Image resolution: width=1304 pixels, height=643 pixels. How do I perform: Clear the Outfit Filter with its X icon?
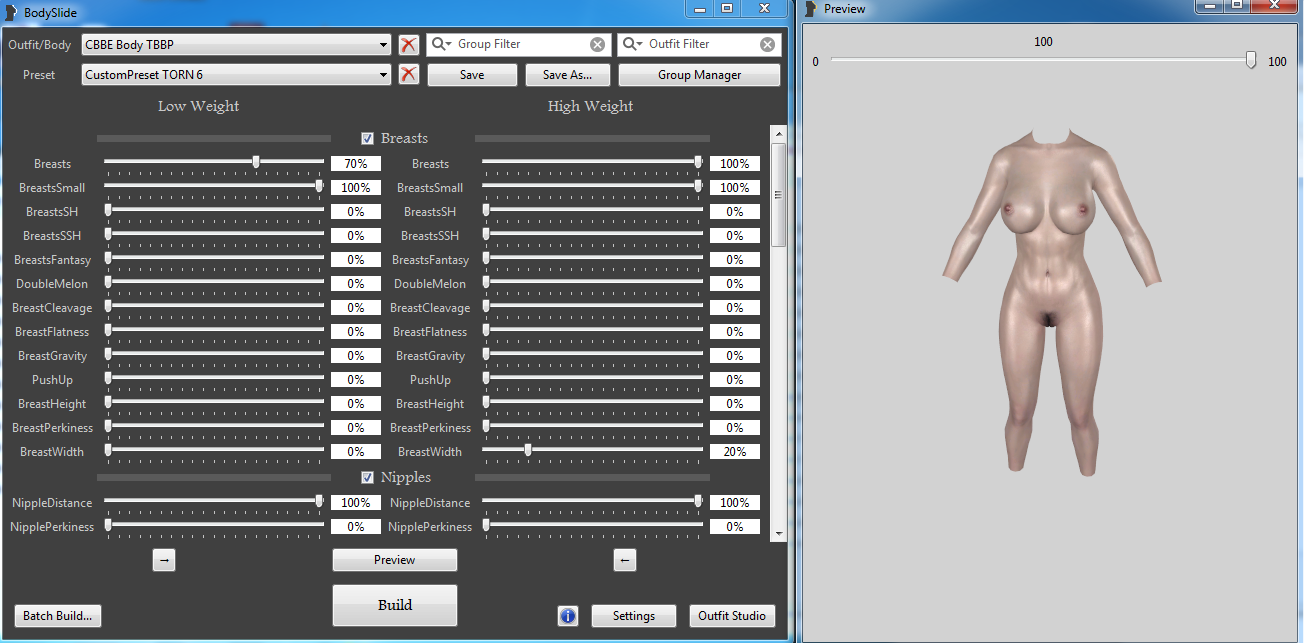(767, 45)
